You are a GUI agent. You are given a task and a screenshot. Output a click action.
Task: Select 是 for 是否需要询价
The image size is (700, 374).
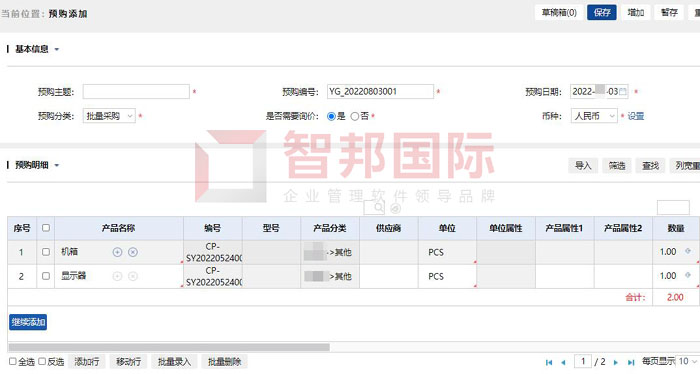click(x=331, y=116)
